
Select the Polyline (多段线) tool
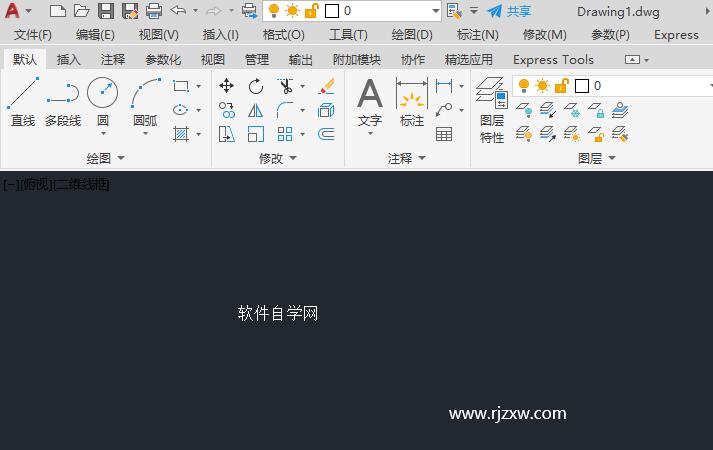(x=63, y=102)
